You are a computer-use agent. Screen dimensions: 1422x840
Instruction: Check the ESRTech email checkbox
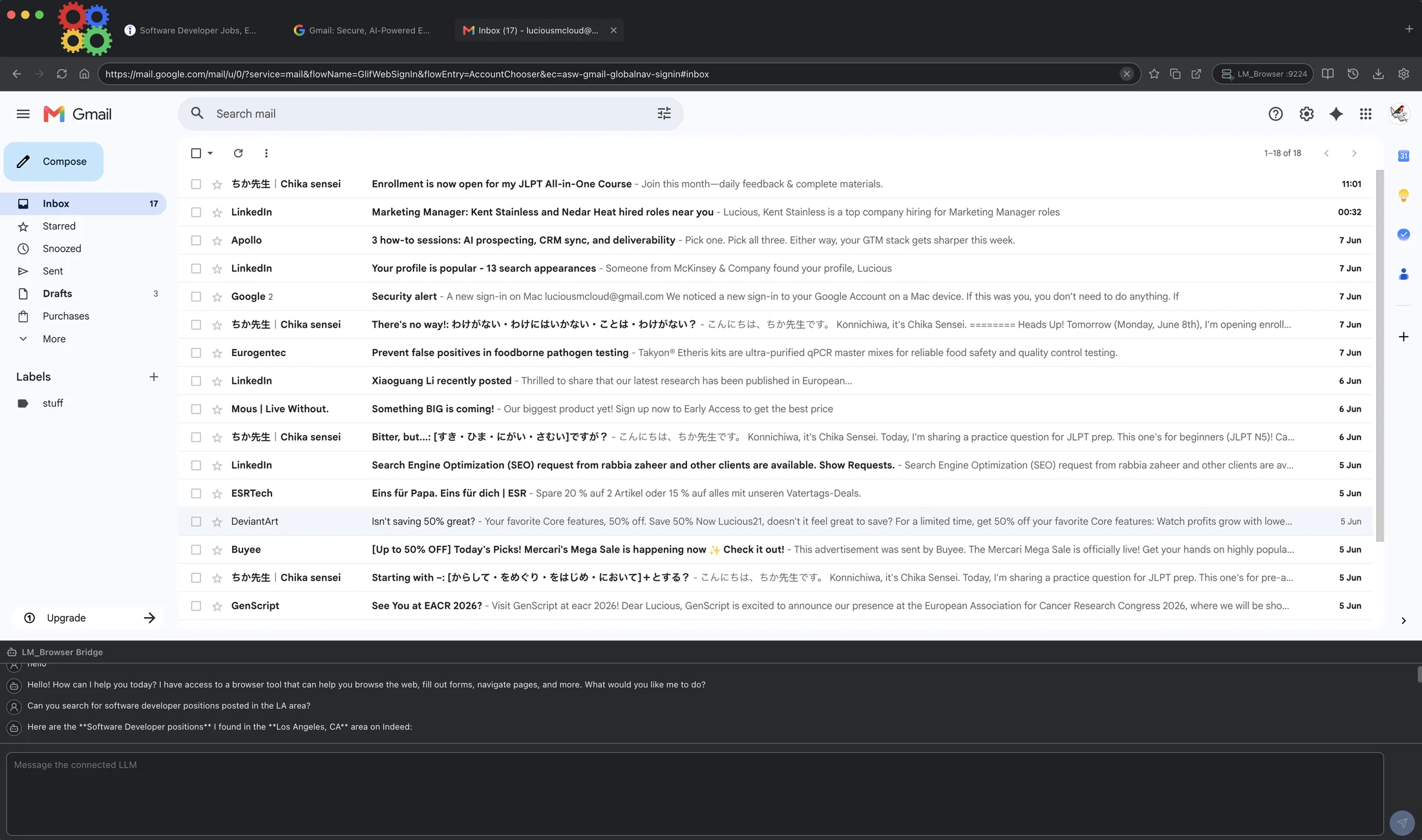[x=196, y=494]
